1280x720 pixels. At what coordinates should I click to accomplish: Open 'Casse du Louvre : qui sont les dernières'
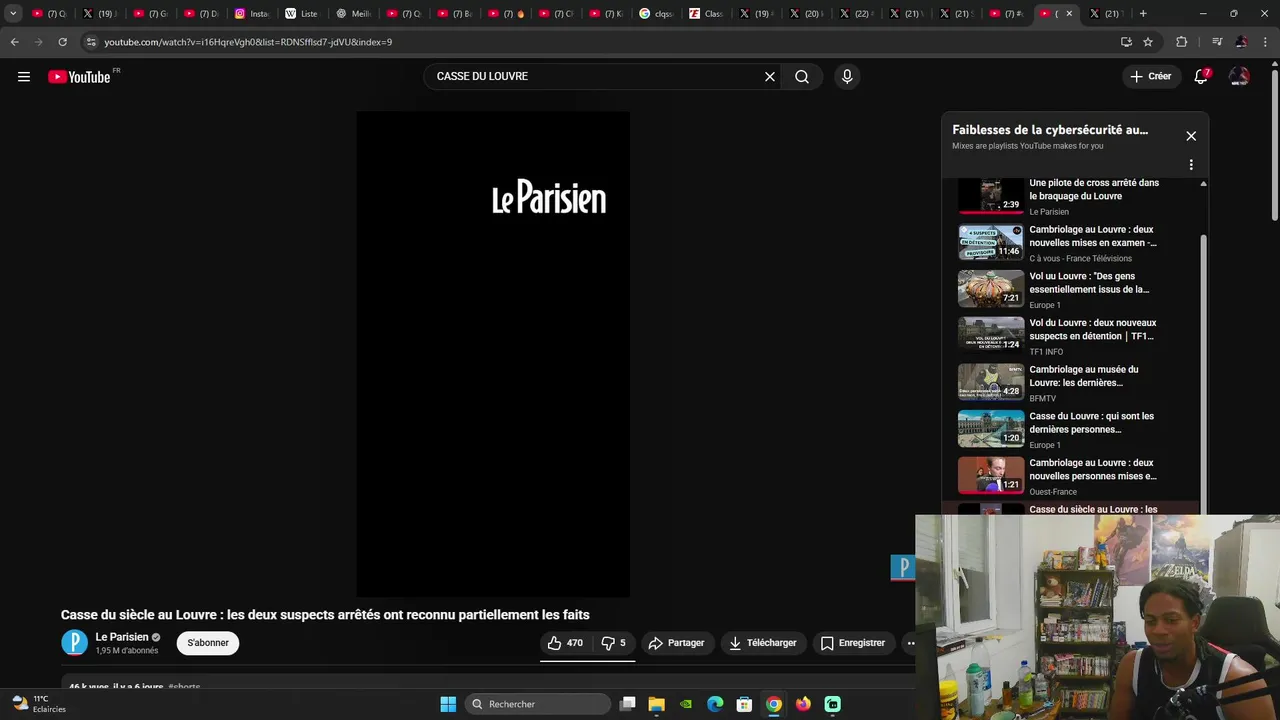1091,423
